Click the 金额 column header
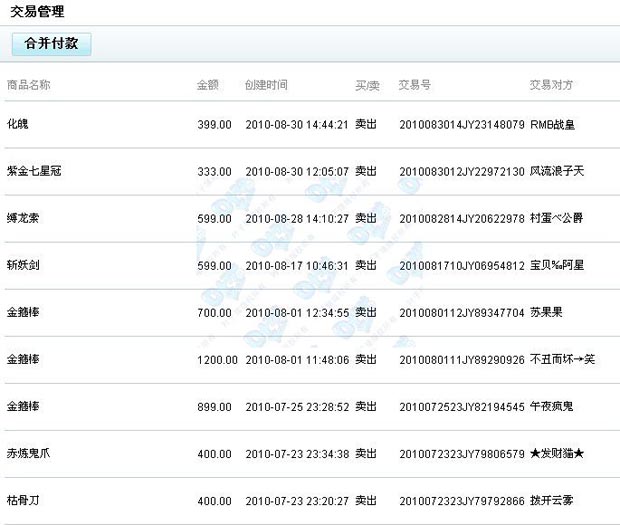 [x=208, y=85]
